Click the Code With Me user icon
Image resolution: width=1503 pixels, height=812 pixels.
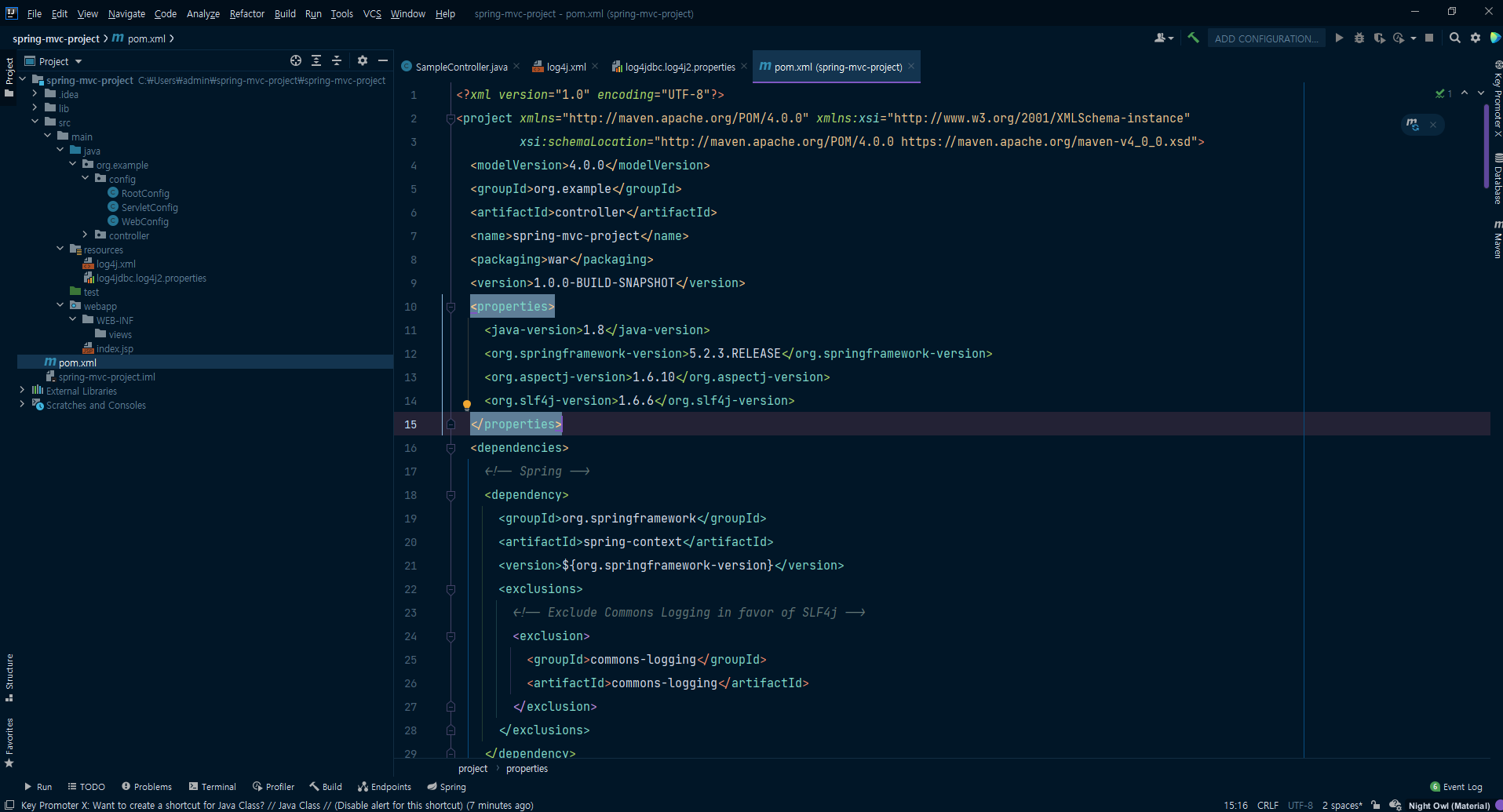click(1163, 38)
